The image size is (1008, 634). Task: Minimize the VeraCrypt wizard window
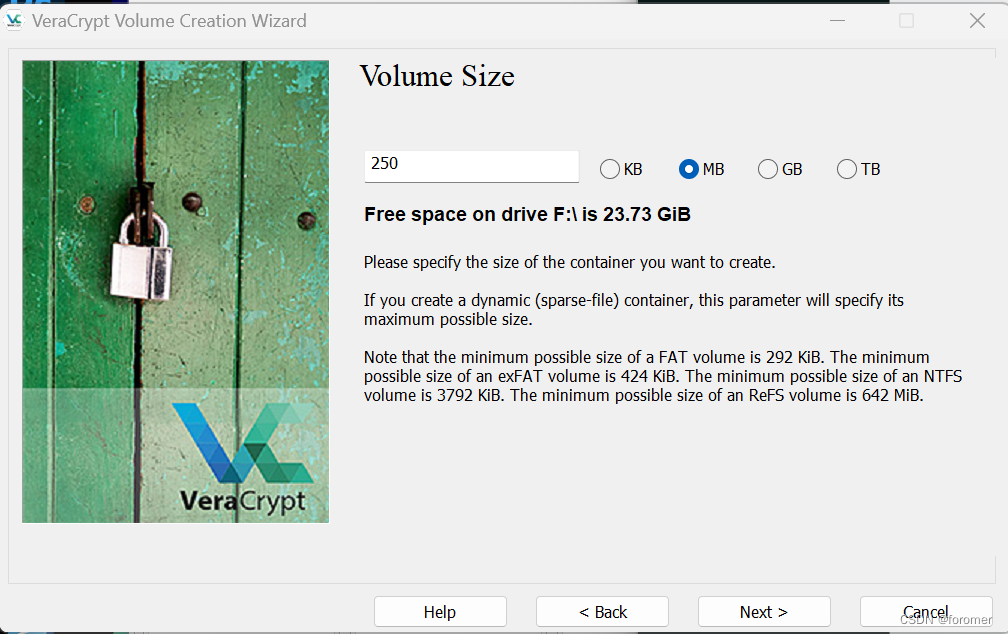[837, 21]
